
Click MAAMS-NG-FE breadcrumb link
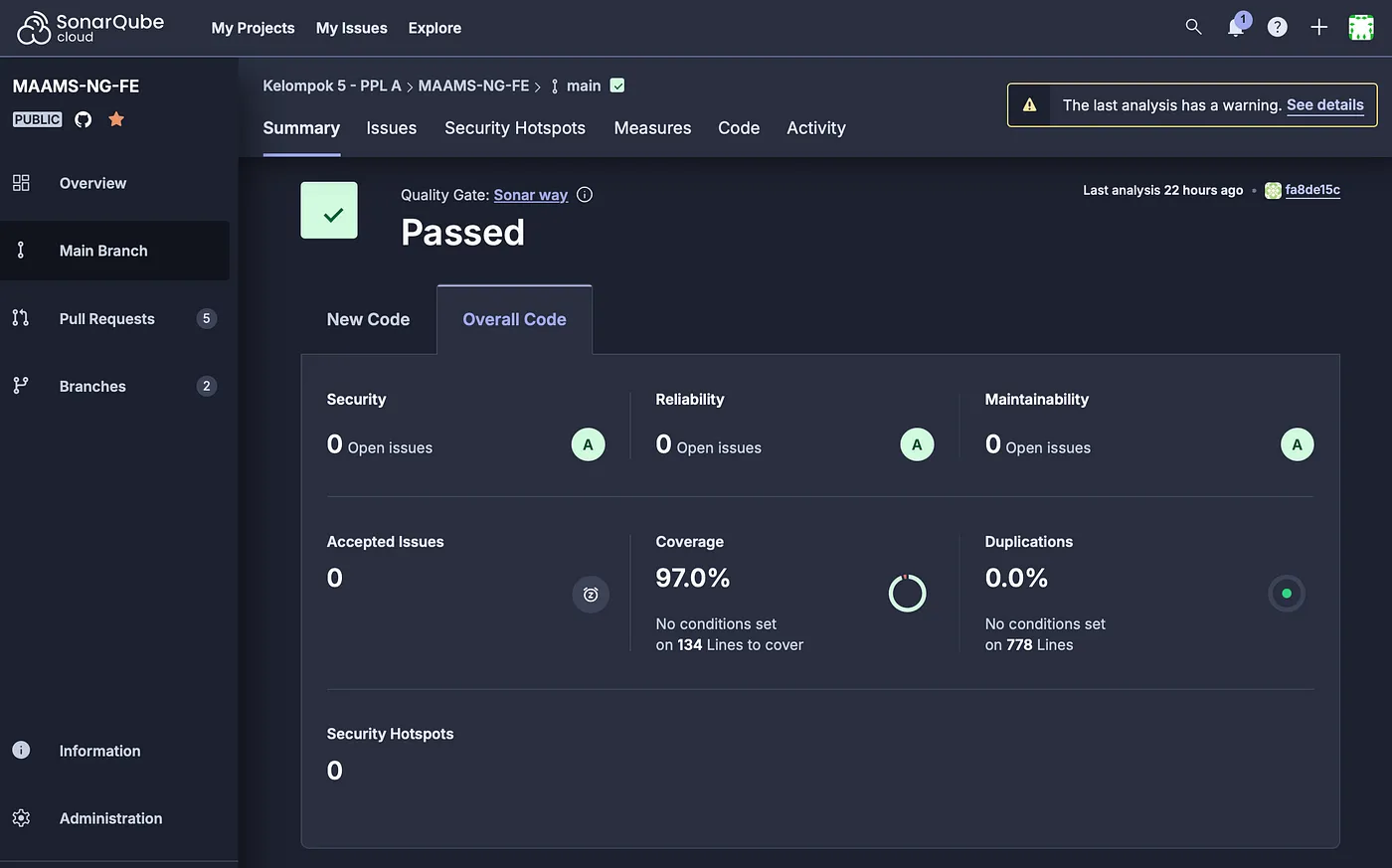pyautogui.click(x=473, y=86)
